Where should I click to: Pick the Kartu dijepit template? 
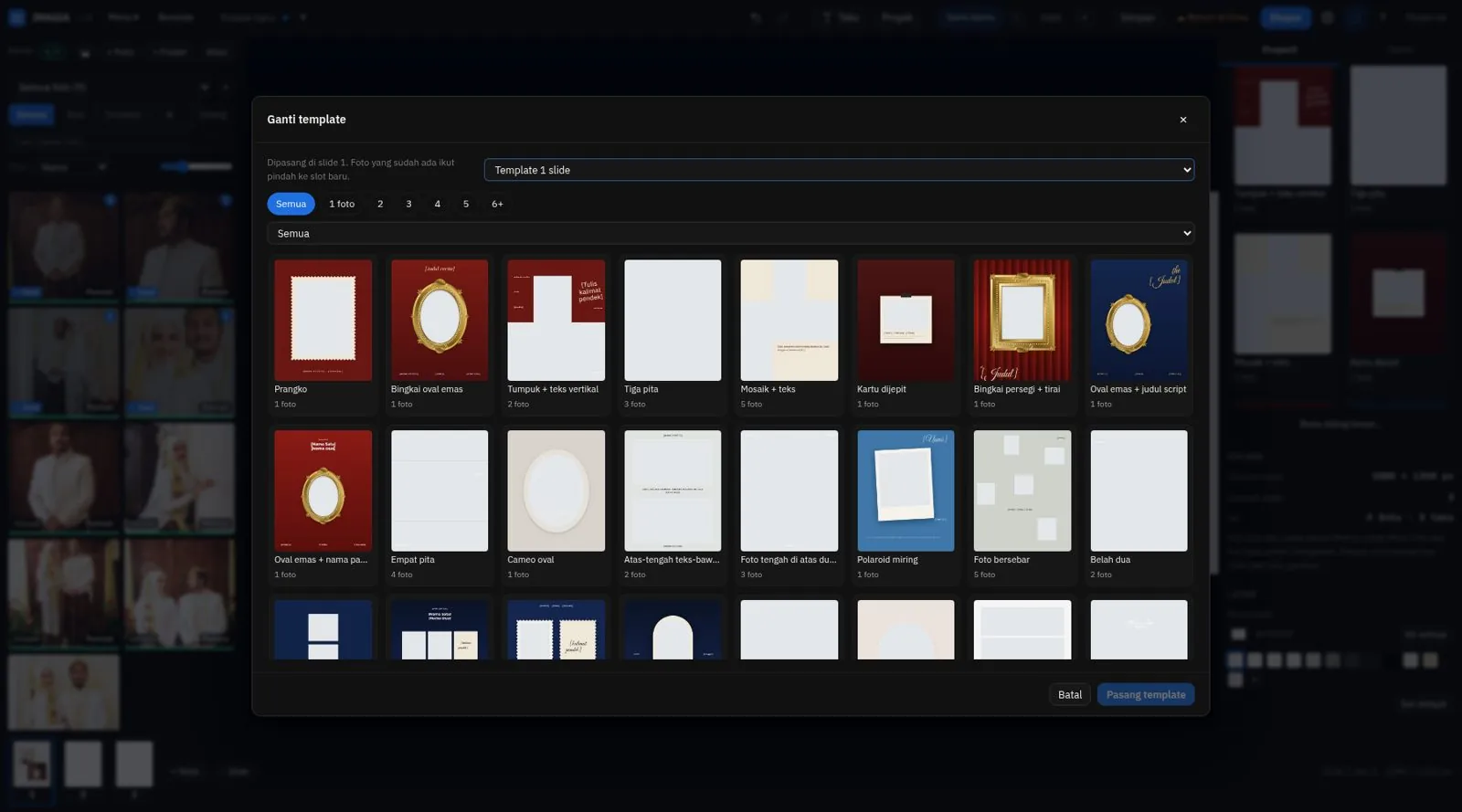tap(906, 334)
